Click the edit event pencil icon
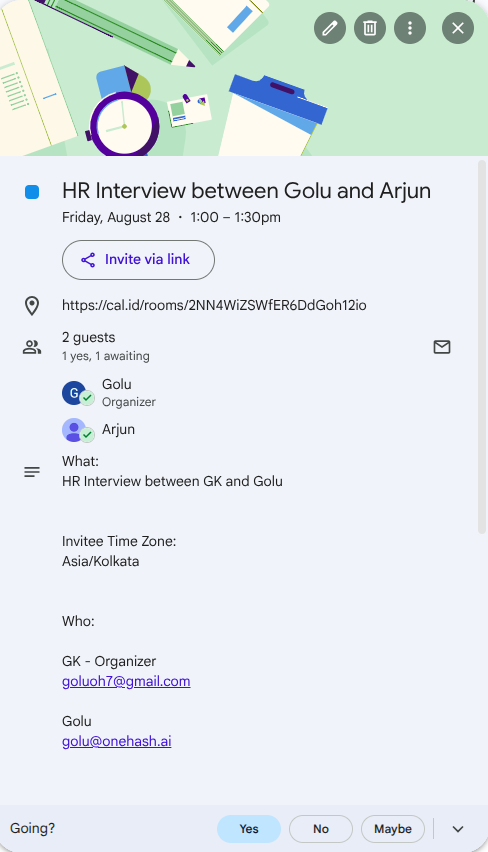Screen dimensions: 488x852 330,28
